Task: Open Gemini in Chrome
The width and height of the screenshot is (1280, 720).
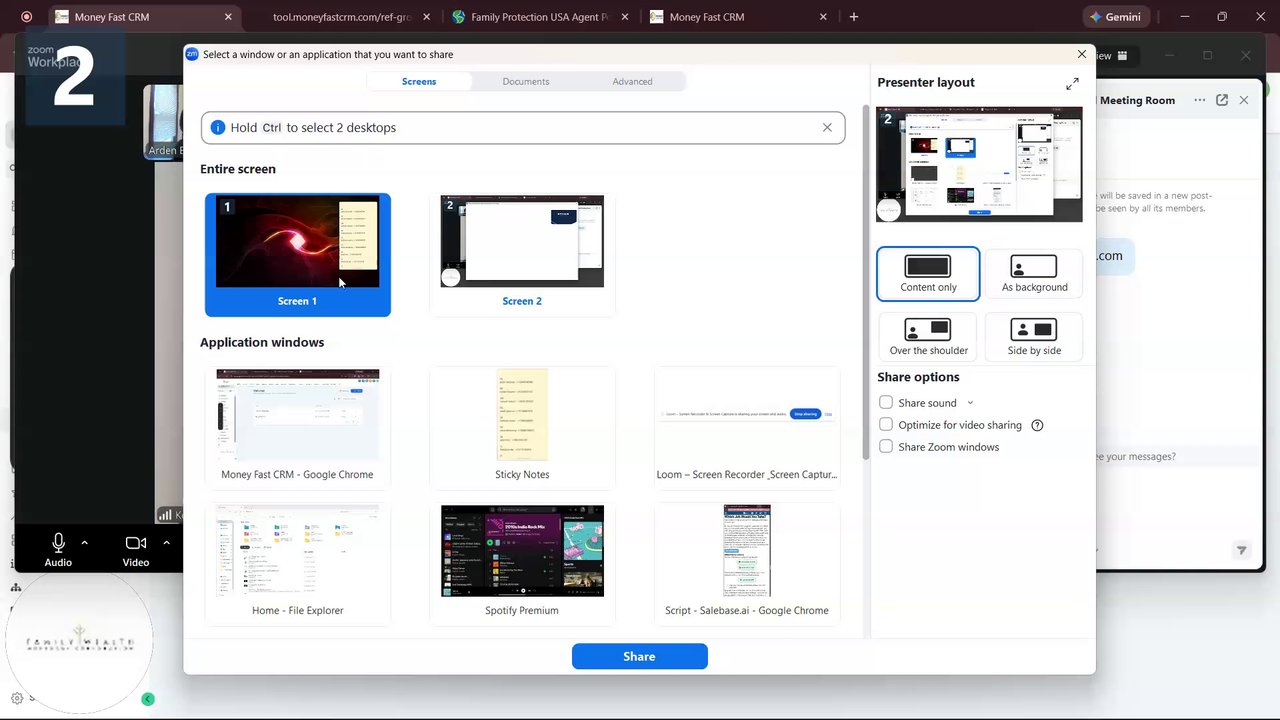Action: (x=1115, y=17)
